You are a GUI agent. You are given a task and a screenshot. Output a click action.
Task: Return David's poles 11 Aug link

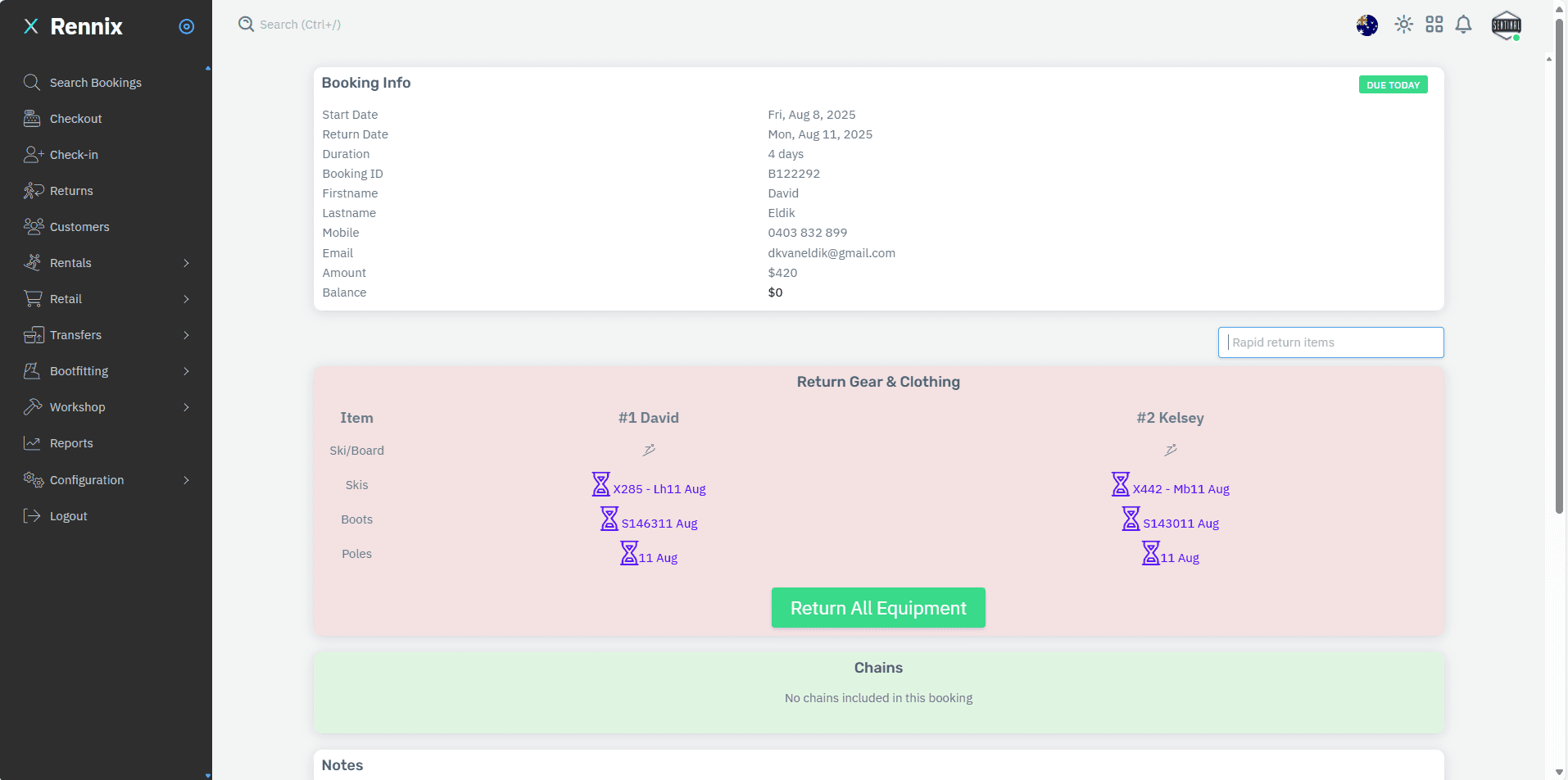659,558
